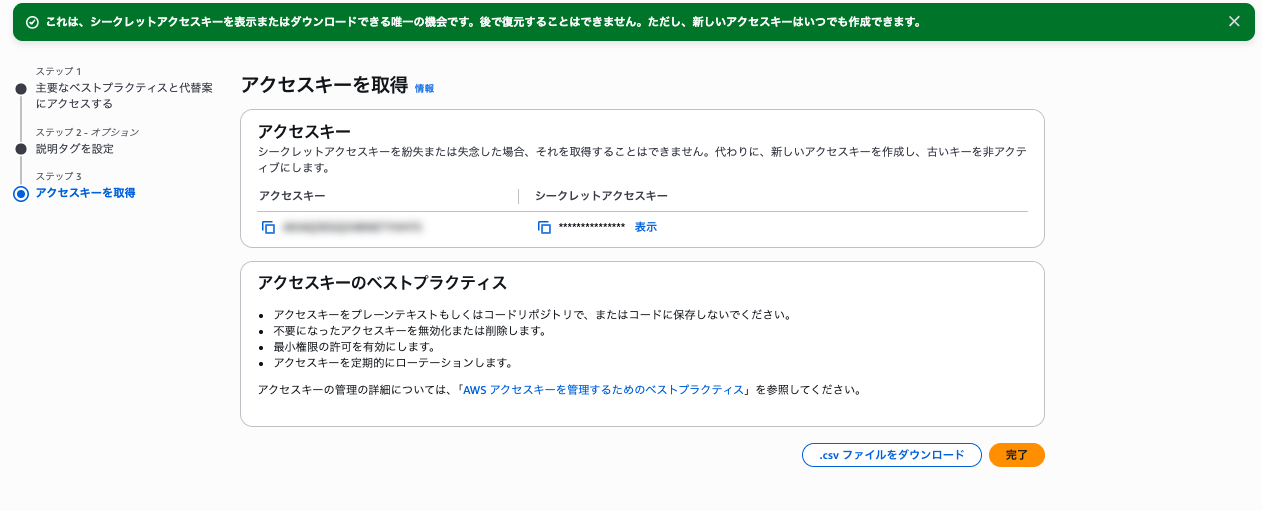
Task: Click the masked secret key asterisks
Action: (592, 227)
